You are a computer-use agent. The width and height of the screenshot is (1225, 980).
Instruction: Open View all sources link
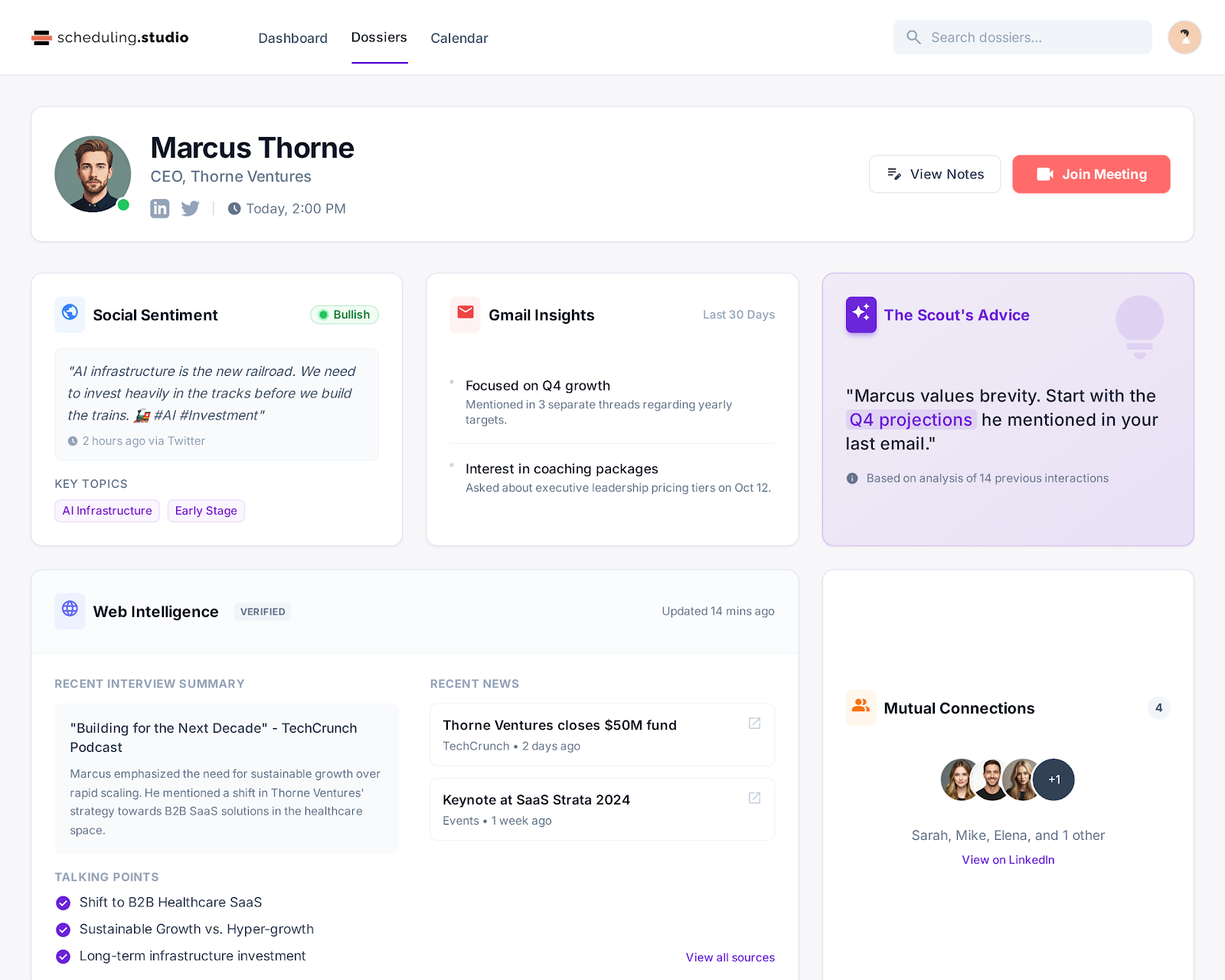coord(730,958)
